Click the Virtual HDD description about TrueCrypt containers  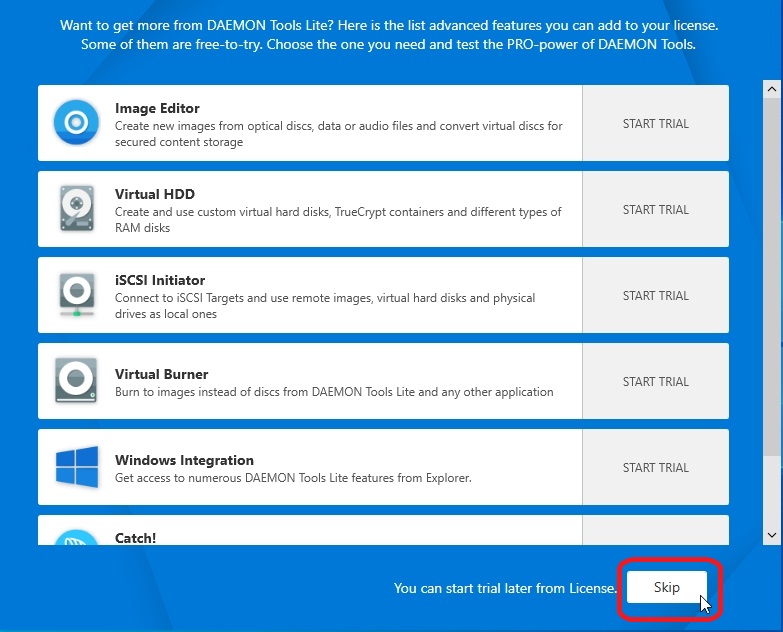(338, 220)
